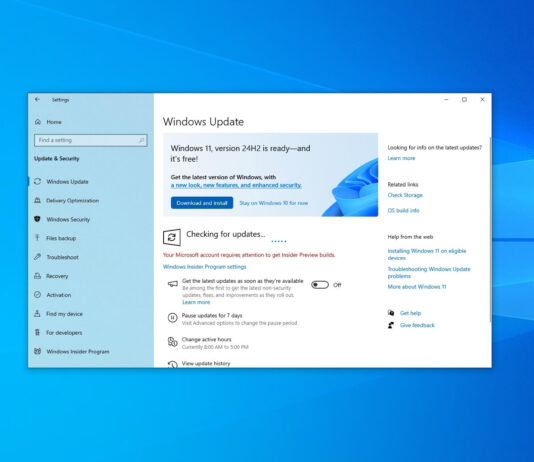Viewport: 534px width, 462px height.
Task: Click the Get help chat icon
Action: [x=391, y=313]
